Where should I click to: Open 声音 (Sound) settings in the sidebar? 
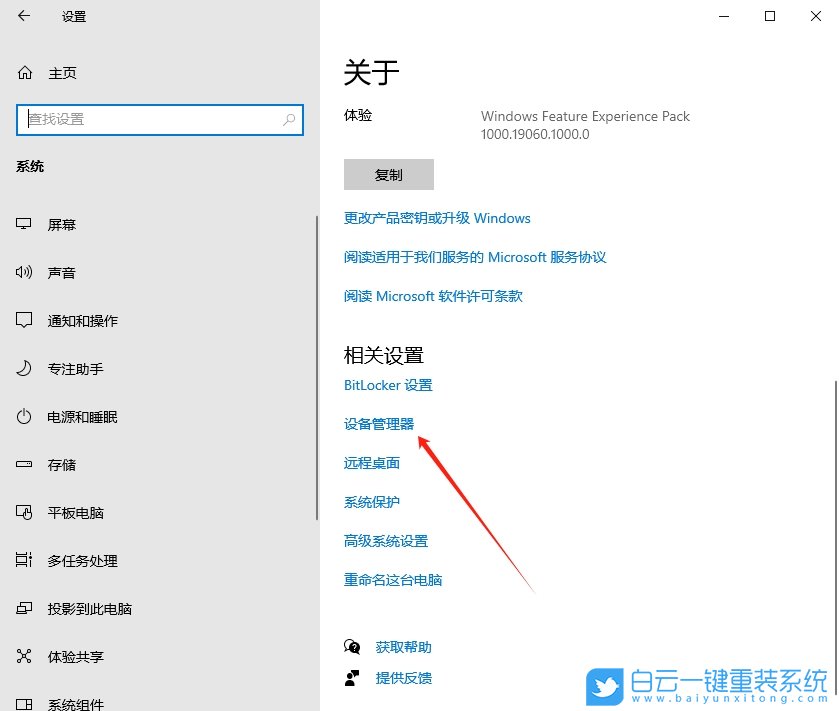click(62, 272)
